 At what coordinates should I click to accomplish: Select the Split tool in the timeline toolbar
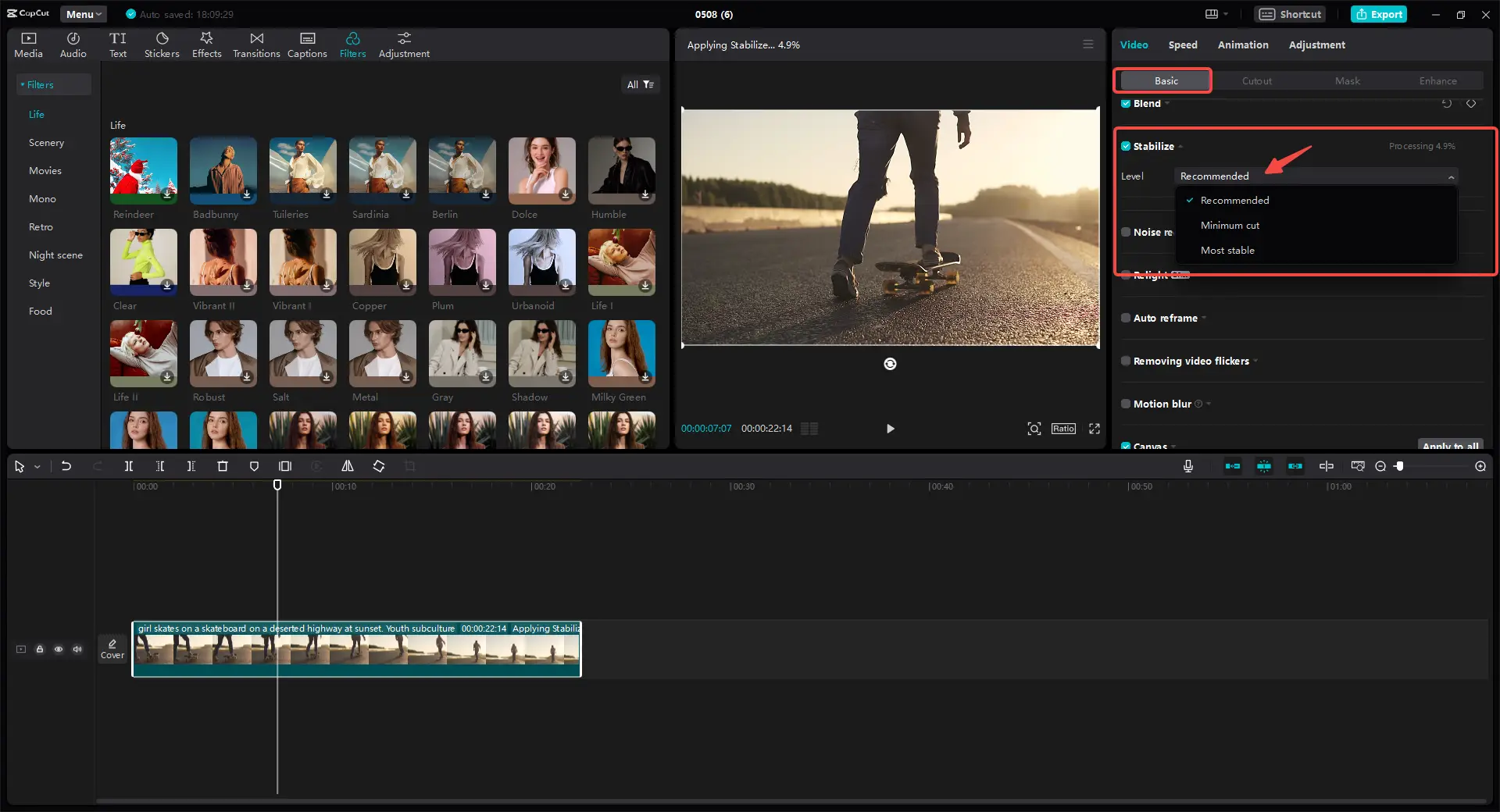point(129,466)
